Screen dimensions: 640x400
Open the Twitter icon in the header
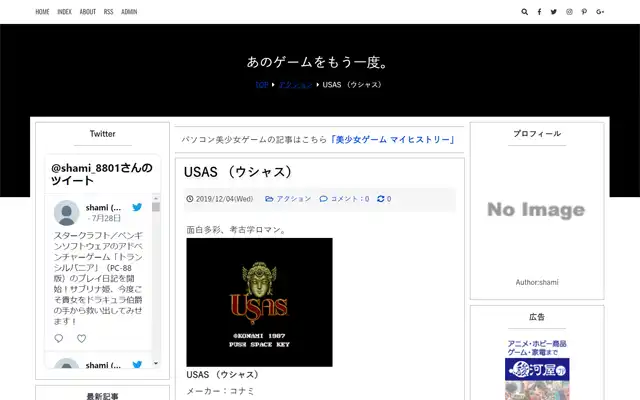(x=553, y=12)
